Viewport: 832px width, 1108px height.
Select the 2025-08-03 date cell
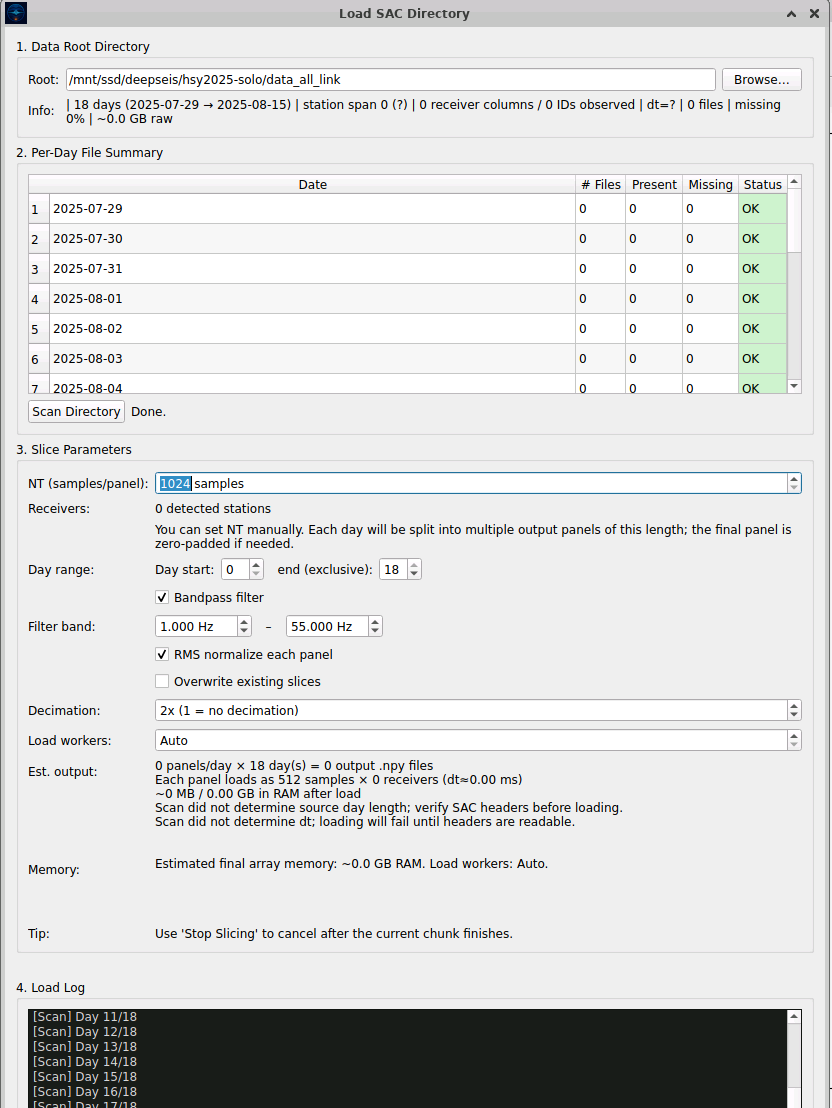pos(312,359)
